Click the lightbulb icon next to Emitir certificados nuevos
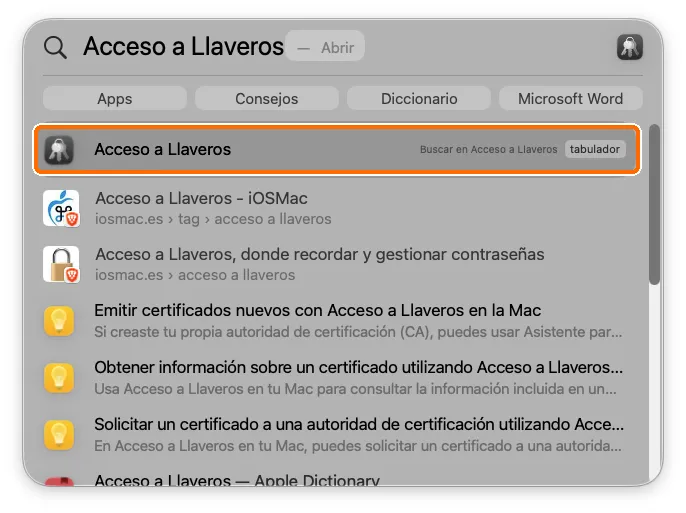The image size is (686, 513). (x=59, y=321)
